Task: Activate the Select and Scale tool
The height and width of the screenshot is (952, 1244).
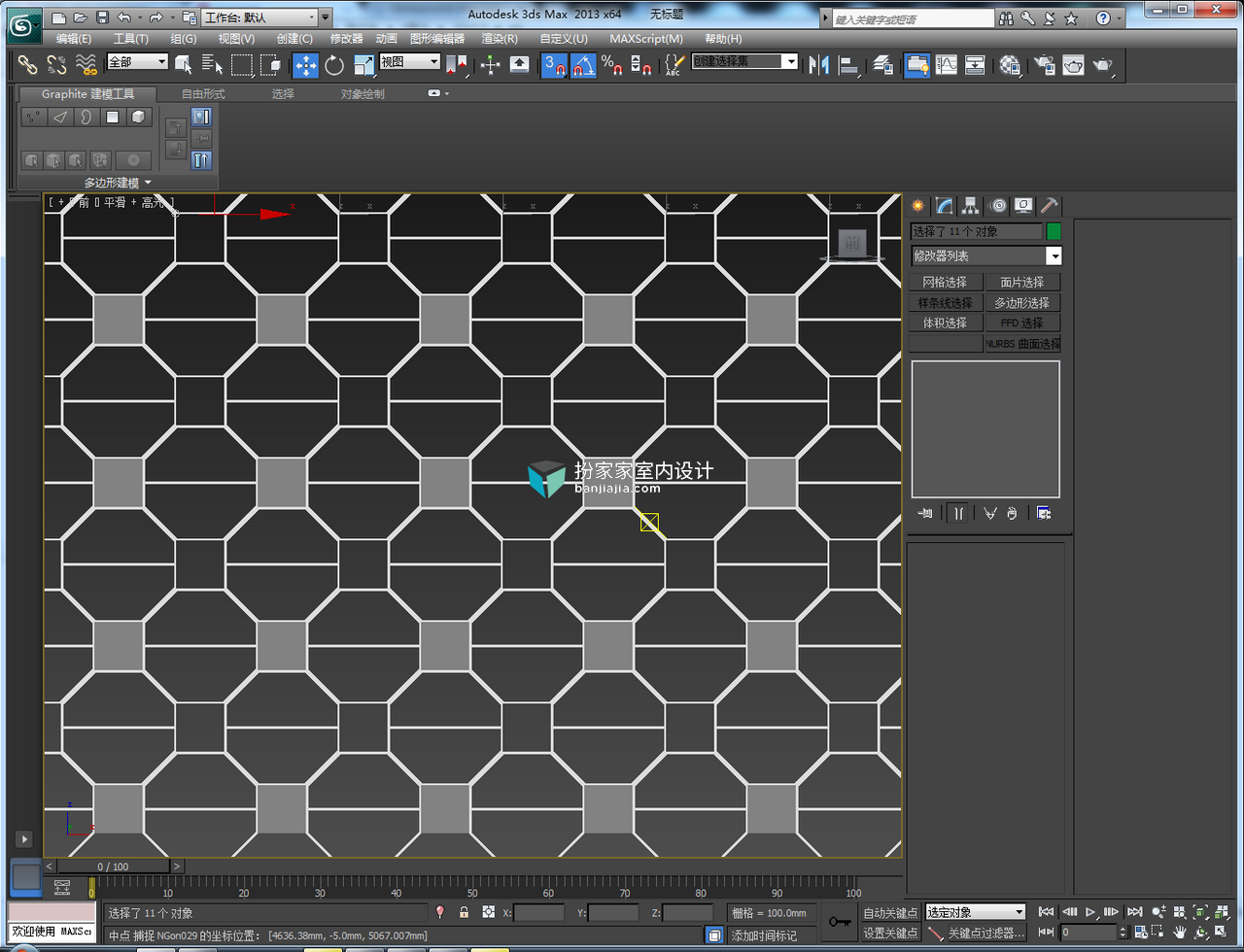Action: (364, 65)
